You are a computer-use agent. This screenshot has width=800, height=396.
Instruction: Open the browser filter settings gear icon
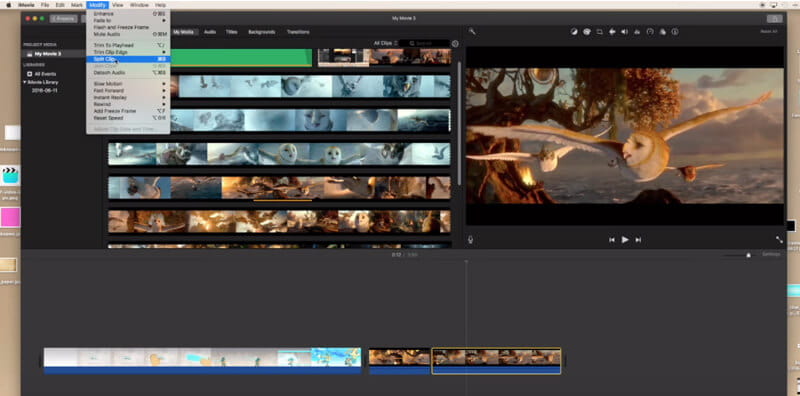pos(455,43)
